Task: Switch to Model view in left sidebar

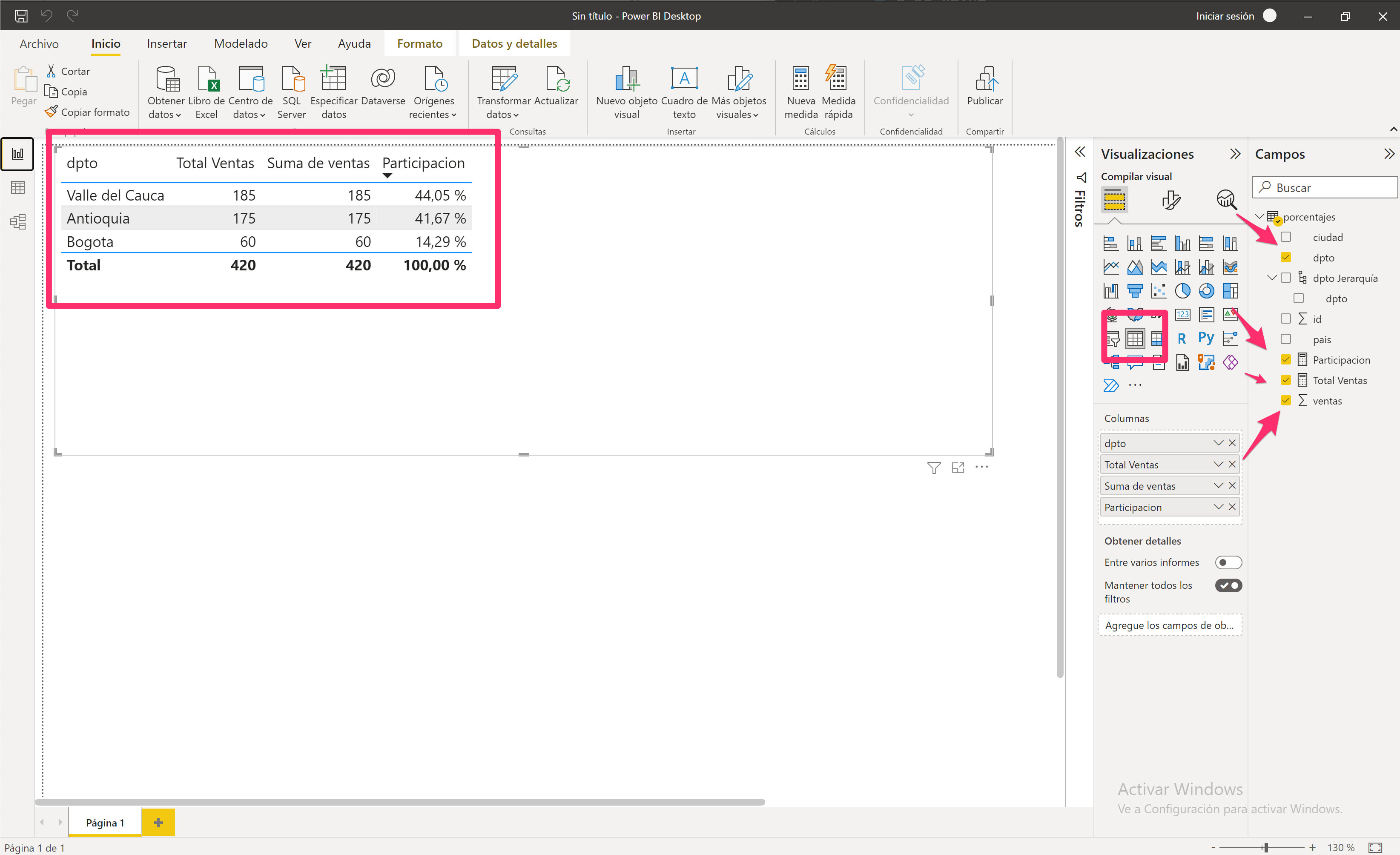Action: [17, 221]
